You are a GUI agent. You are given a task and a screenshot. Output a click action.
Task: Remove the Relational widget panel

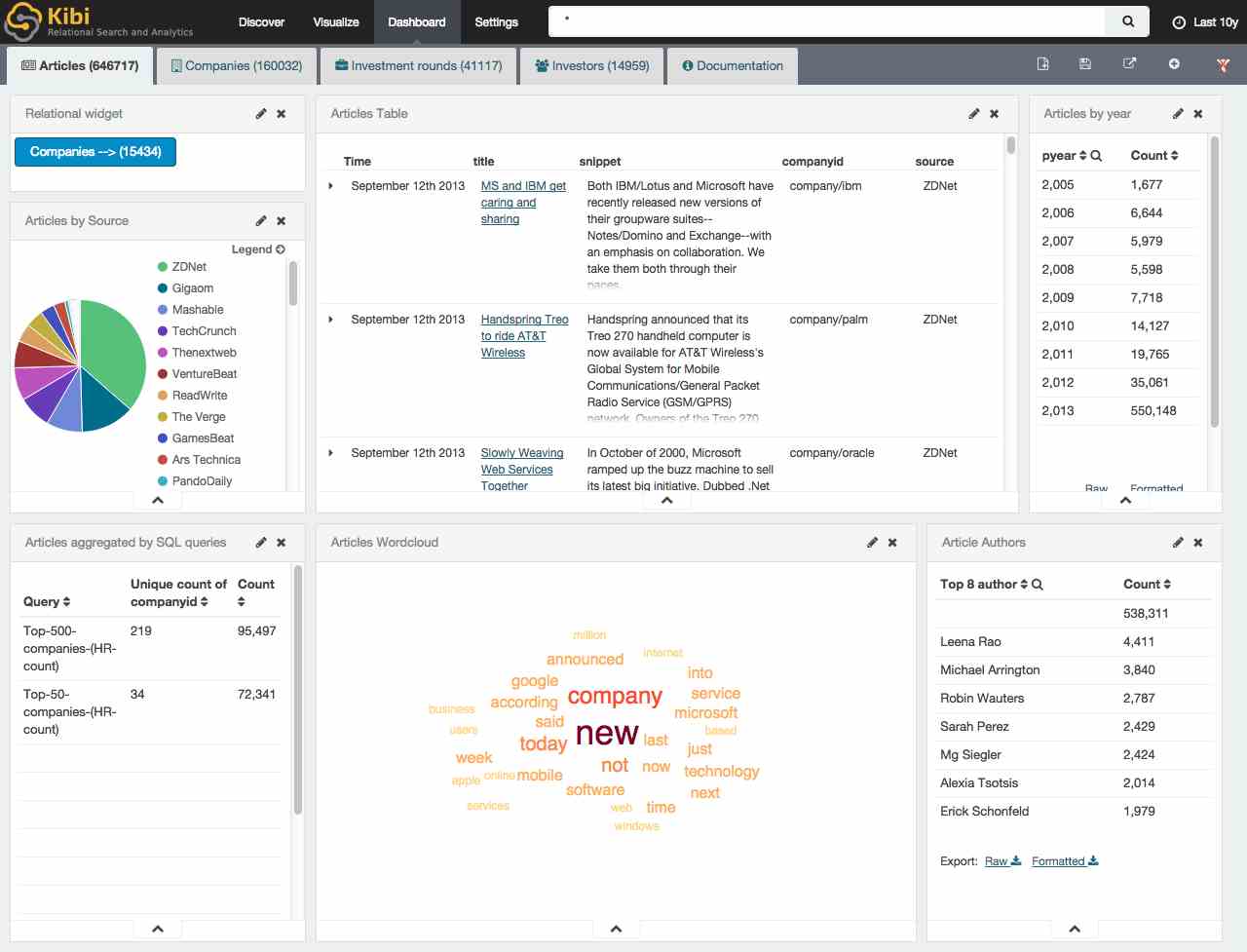click(282, 114)
